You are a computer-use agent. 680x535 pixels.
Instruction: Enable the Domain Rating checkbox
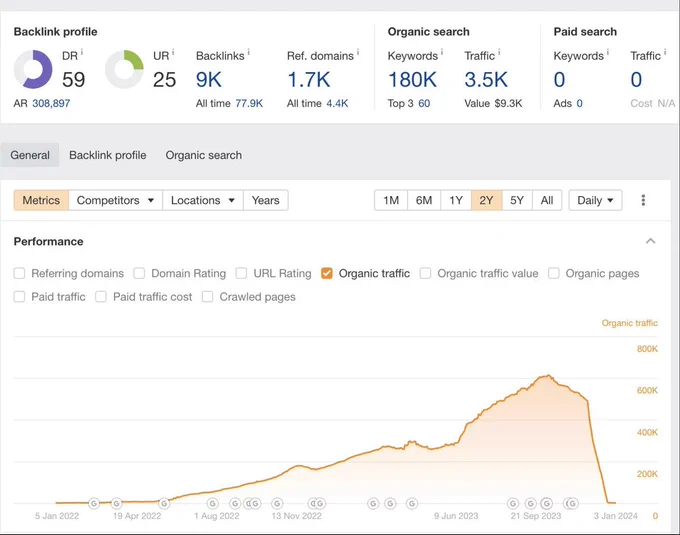click(x=139, y=273)
